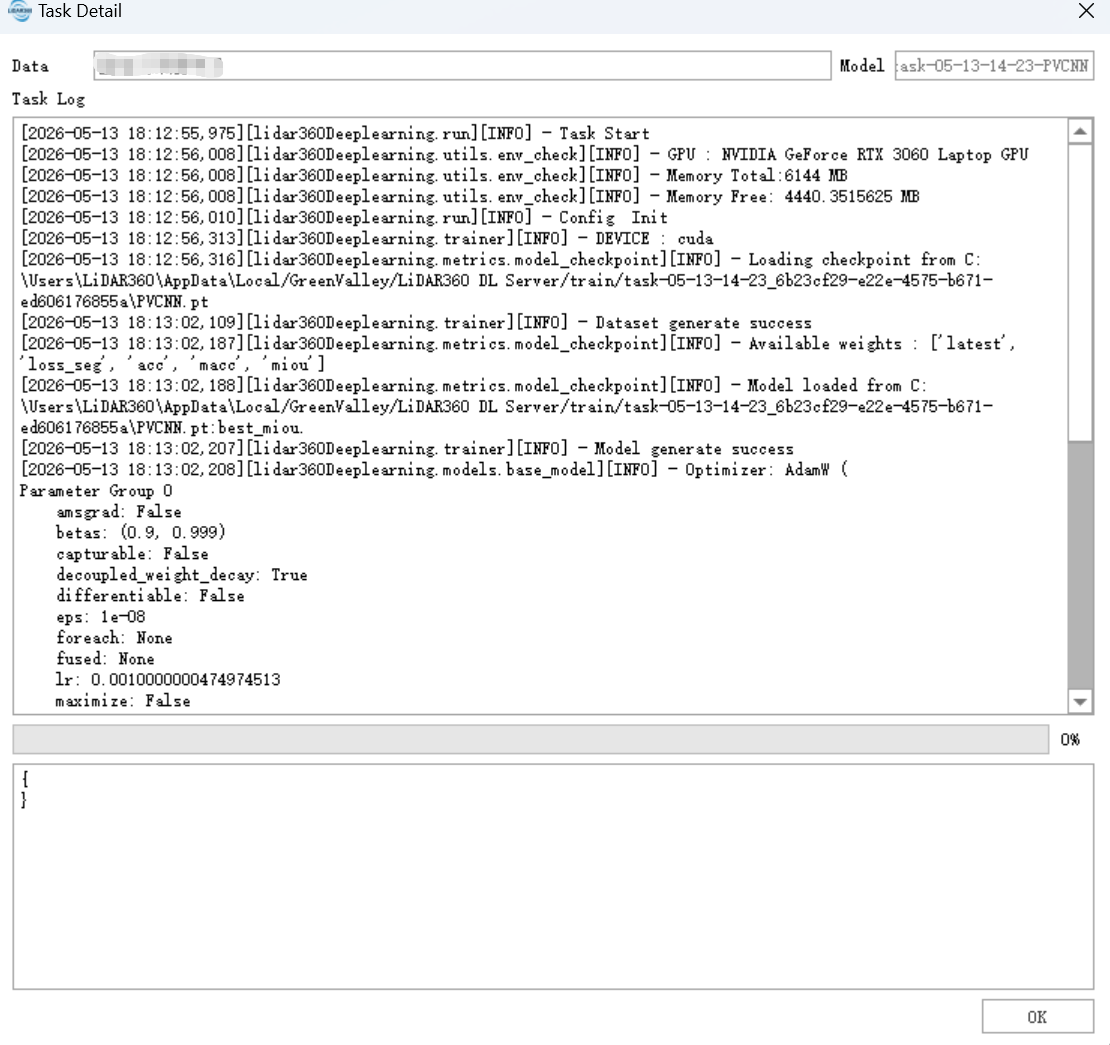Click the 'amsgrad: False' line
The image size is (1110, 1045).
118,512
